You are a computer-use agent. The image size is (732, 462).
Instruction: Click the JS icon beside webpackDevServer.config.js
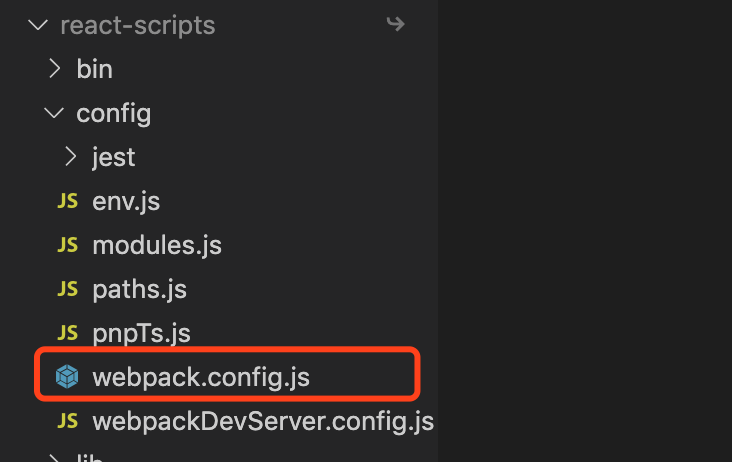pyautogui.click(x=67, y=420)
